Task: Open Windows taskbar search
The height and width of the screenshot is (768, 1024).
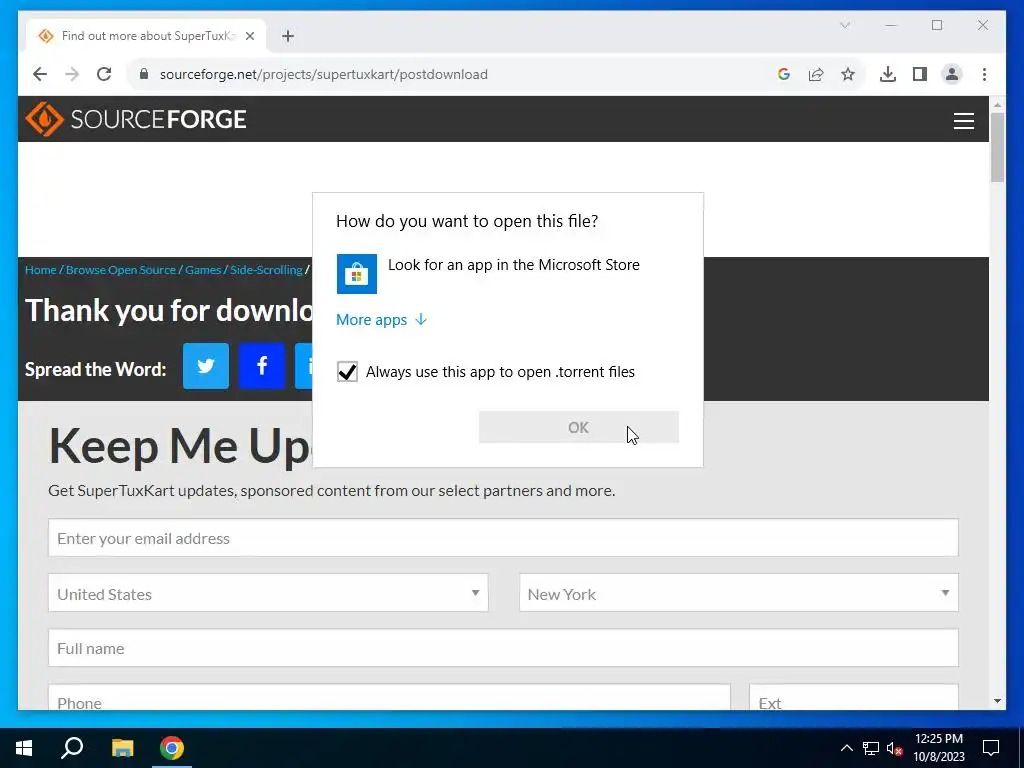Action: click(x=72, y=748)
